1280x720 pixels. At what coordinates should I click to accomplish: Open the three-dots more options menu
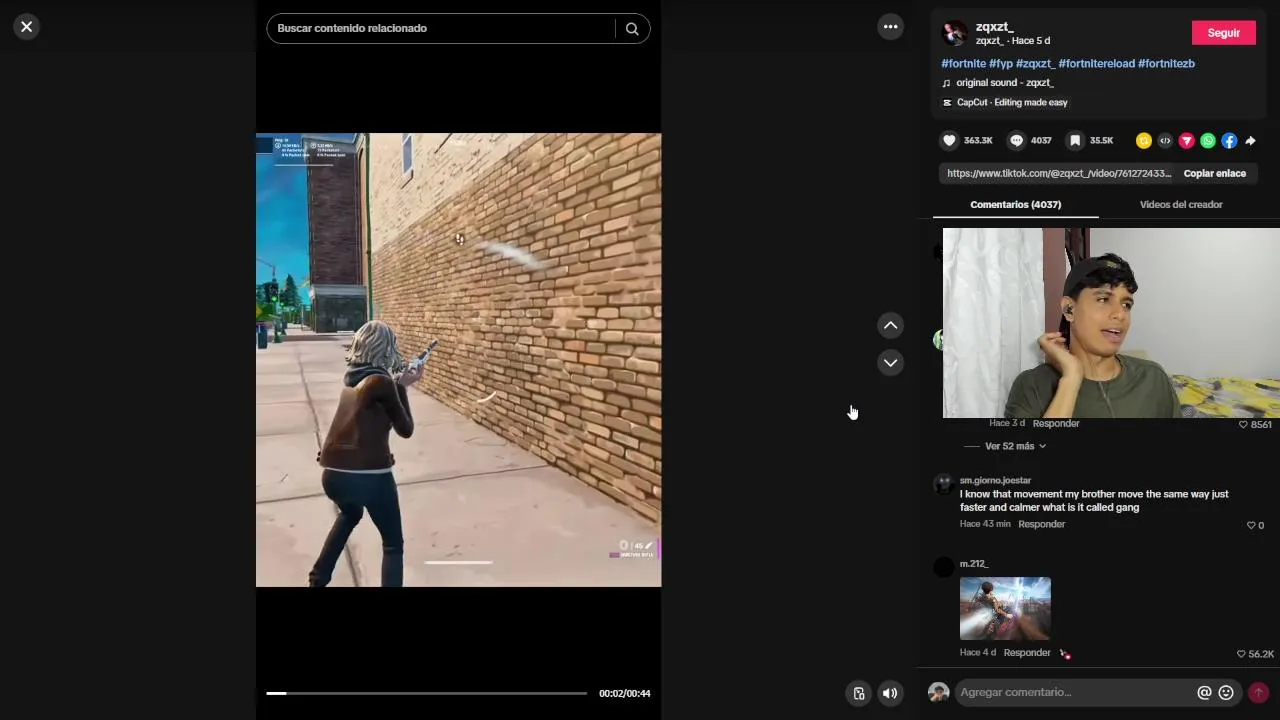[890, 27]
